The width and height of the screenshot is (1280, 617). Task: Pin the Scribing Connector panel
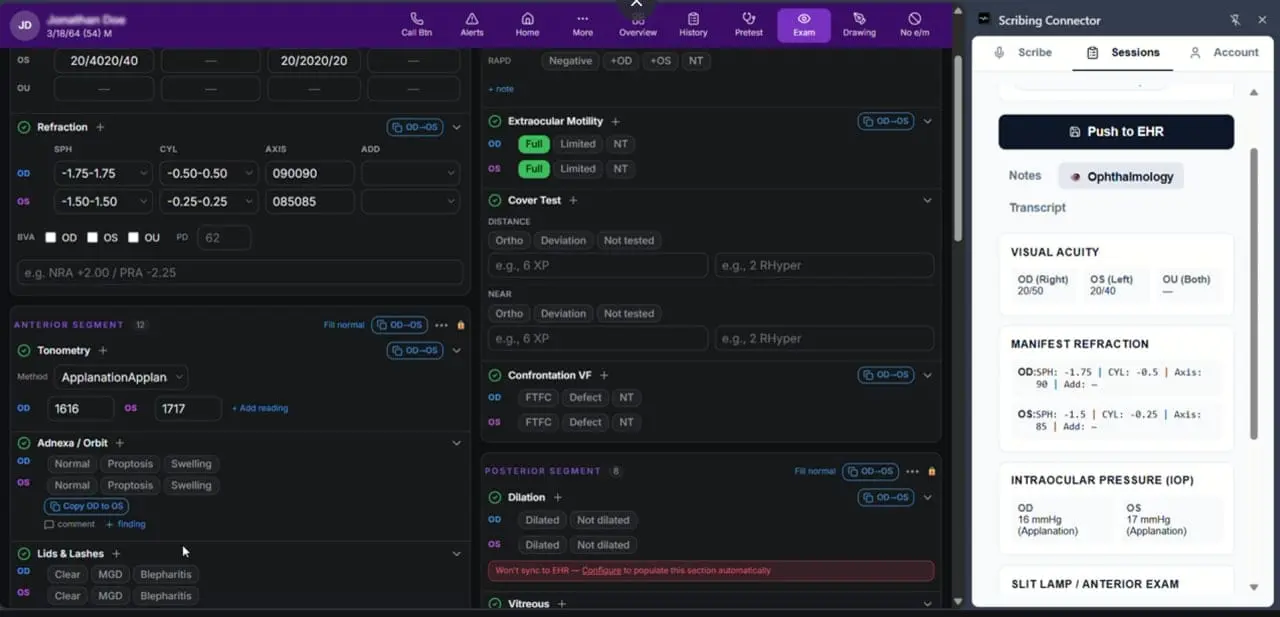(1235, 20)
